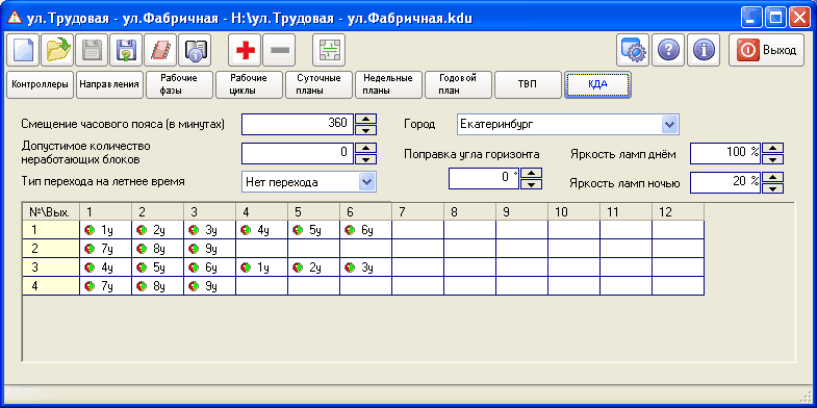Click the warning triangle title bar icon

click(14, 18)
